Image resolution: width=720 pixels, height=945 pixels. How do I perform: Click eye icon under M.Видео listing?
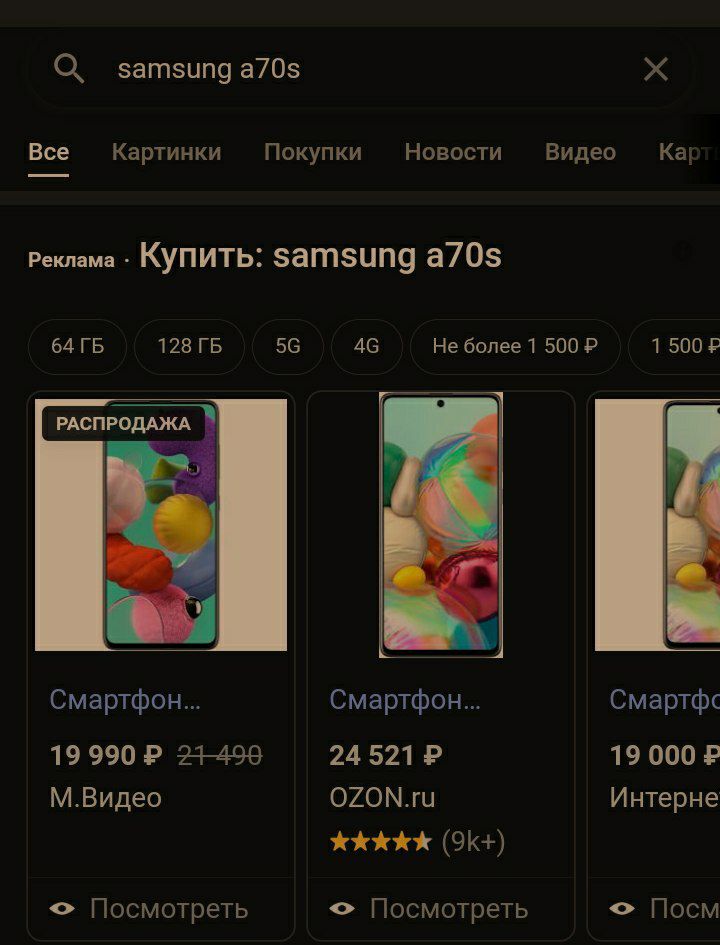coord(62,908)
